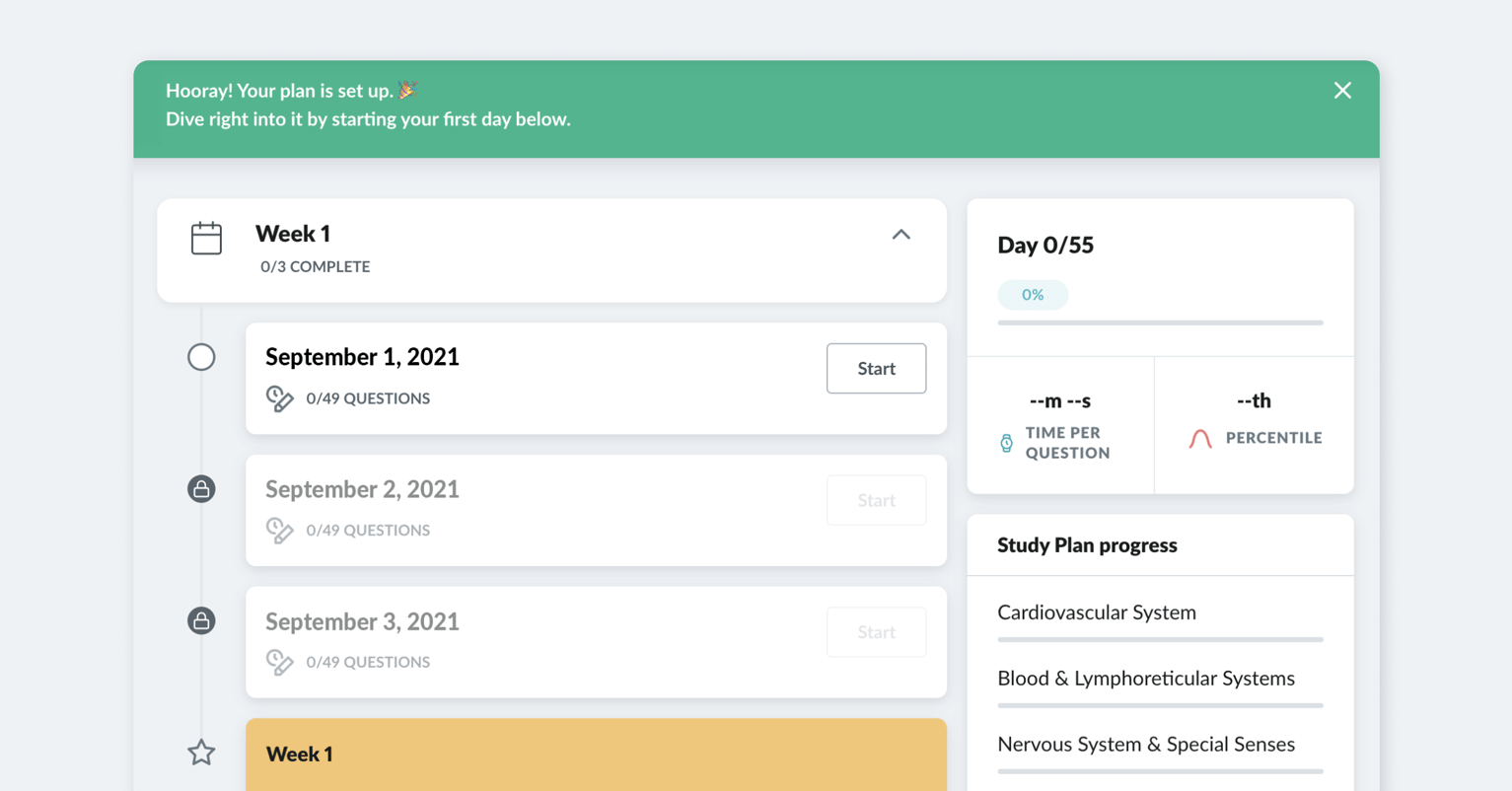This screenshot has width=1512, height=791.
Task: Click the bell curve icon beside Percentile
Action: pos(1199,440)
